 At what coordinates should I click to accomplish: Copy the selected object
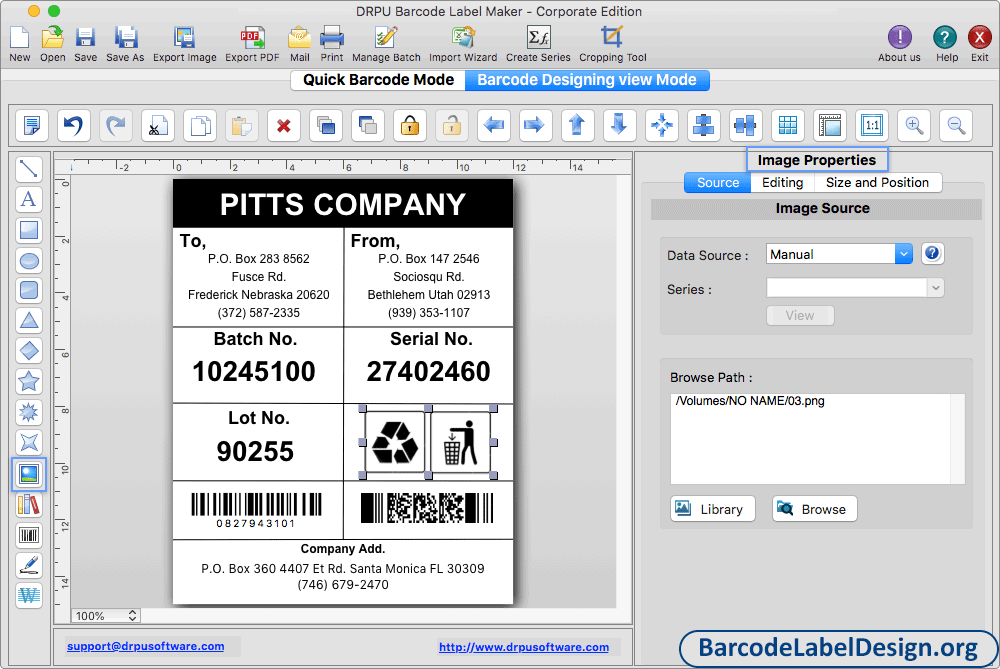(x=200, y=125)
